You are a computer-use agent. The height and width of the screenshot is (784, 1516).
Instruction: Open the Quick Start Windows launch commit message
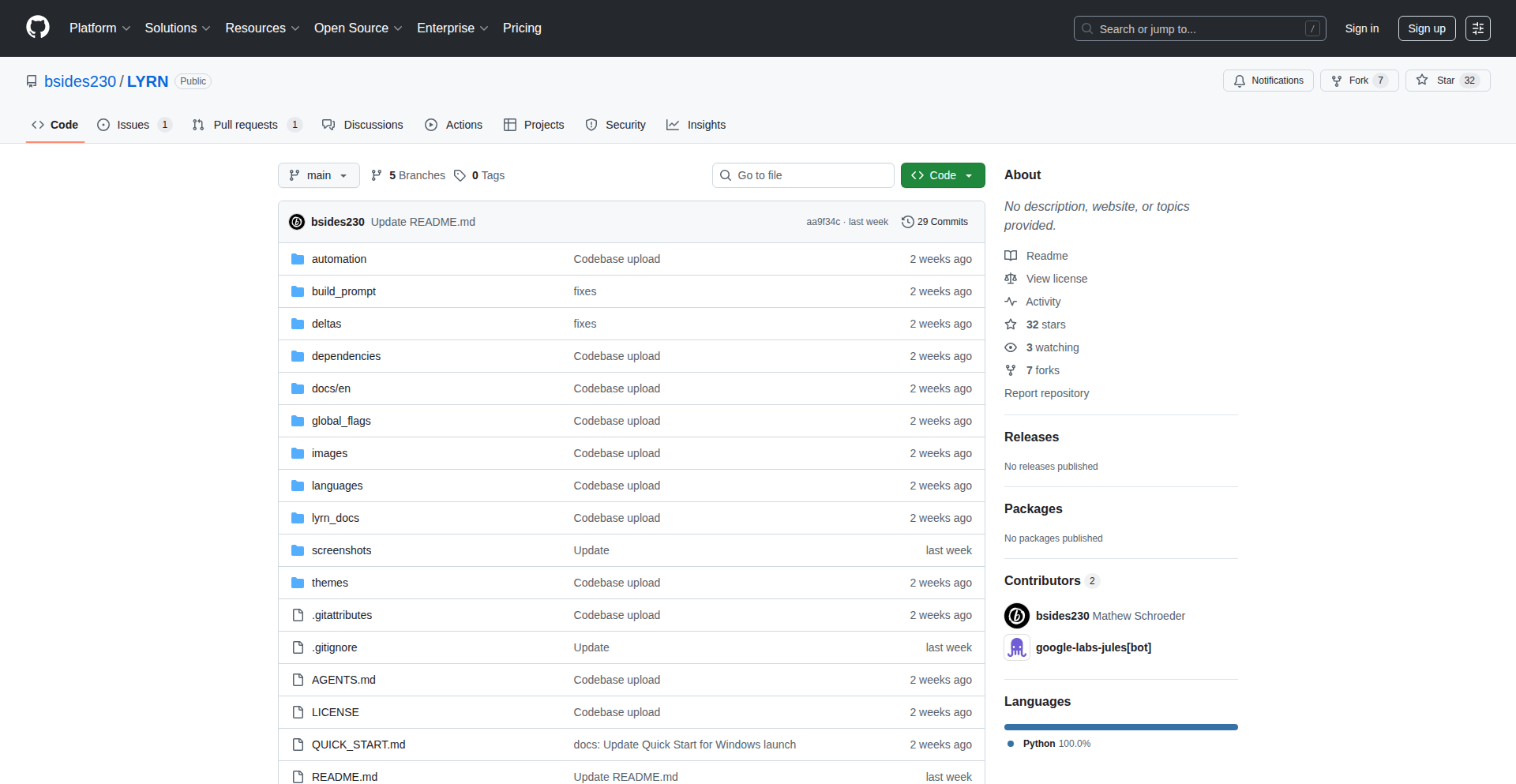[x=685, y=745]
